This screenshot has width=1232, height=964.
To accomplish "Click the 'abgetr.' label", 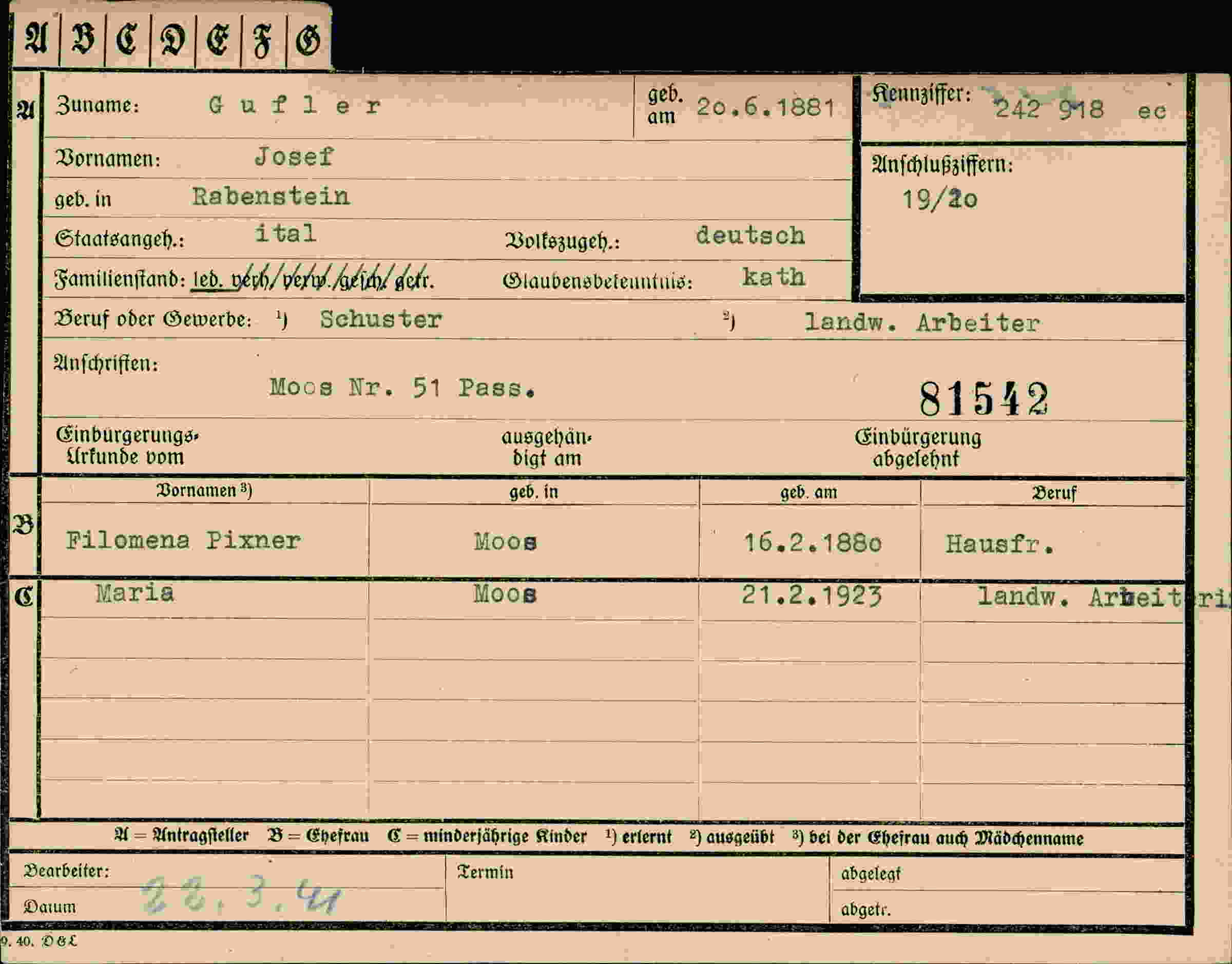I will 867,910.
